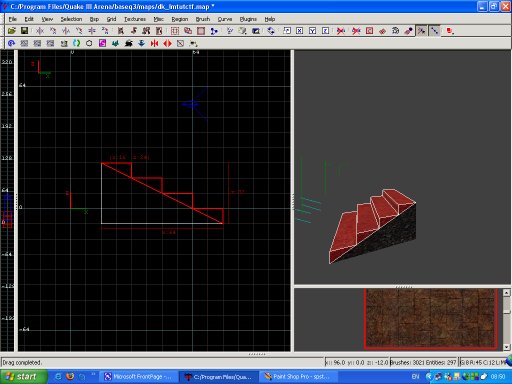The height and width of the screenshot is (384, 512).
Task: Select the brown stone texture thumbnail
Action: [431, 319]
